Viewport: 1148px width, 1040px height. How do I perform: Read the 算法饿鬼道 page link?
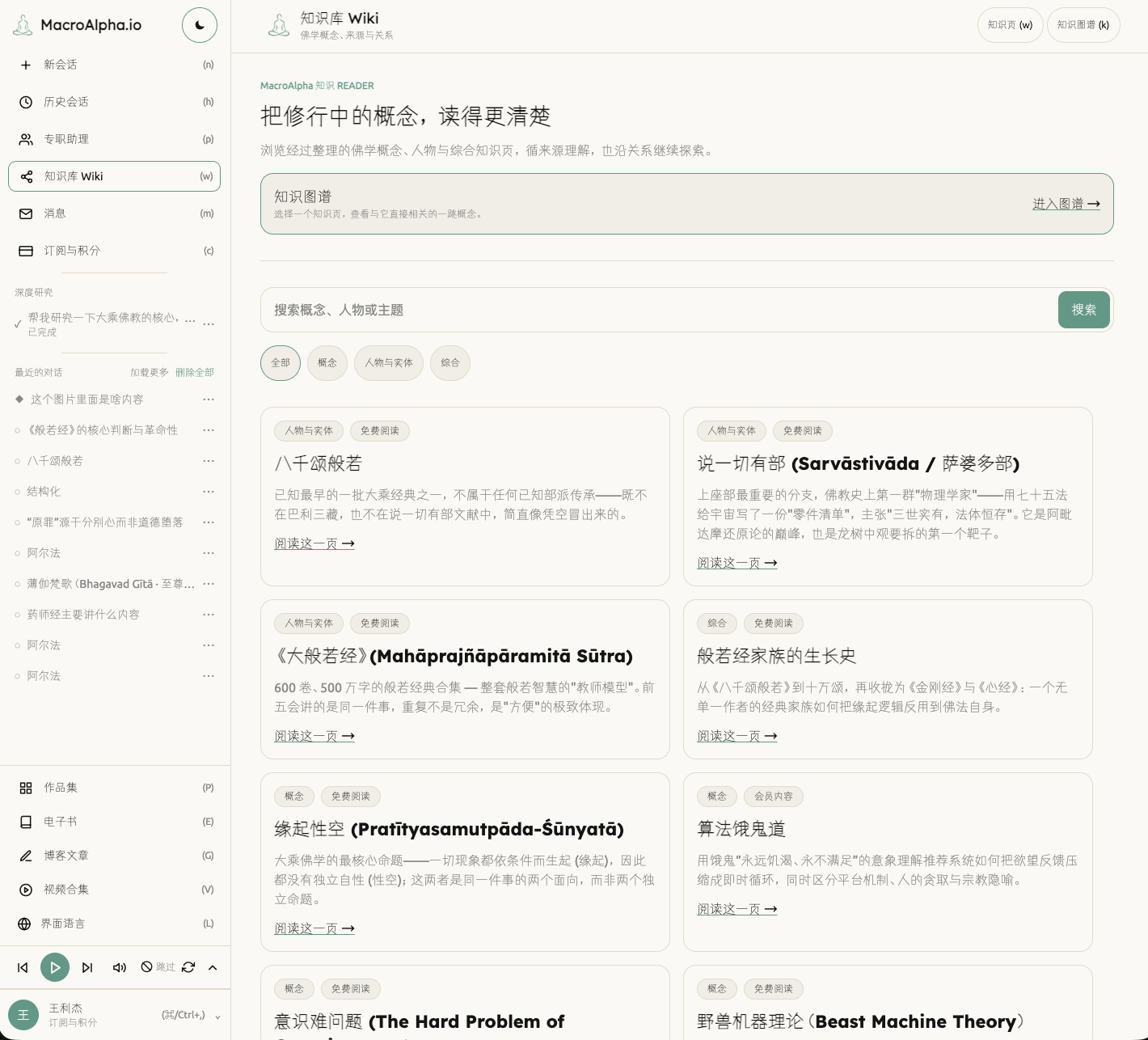[737, 909]
